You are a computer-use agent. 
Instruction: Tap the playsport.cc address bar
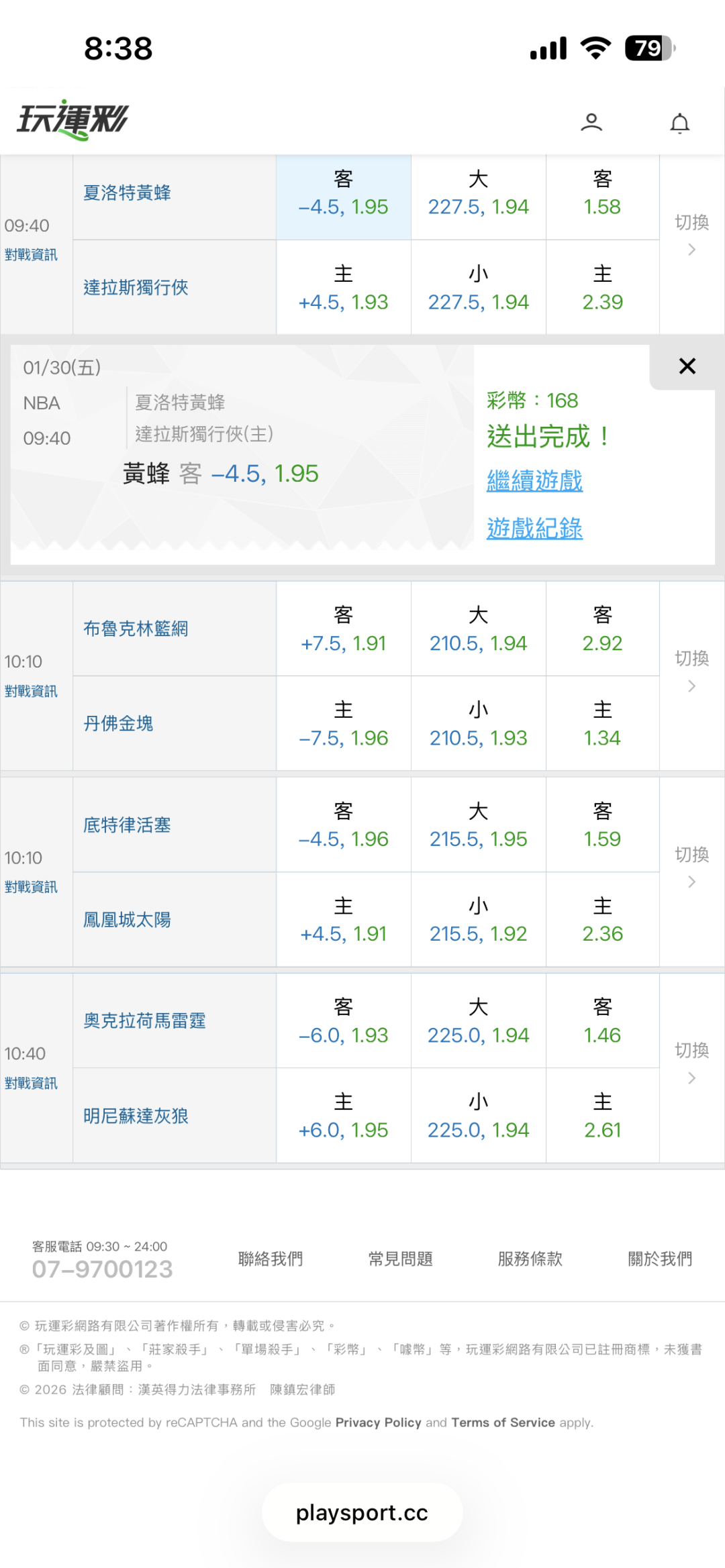[x=362, y=1512]
